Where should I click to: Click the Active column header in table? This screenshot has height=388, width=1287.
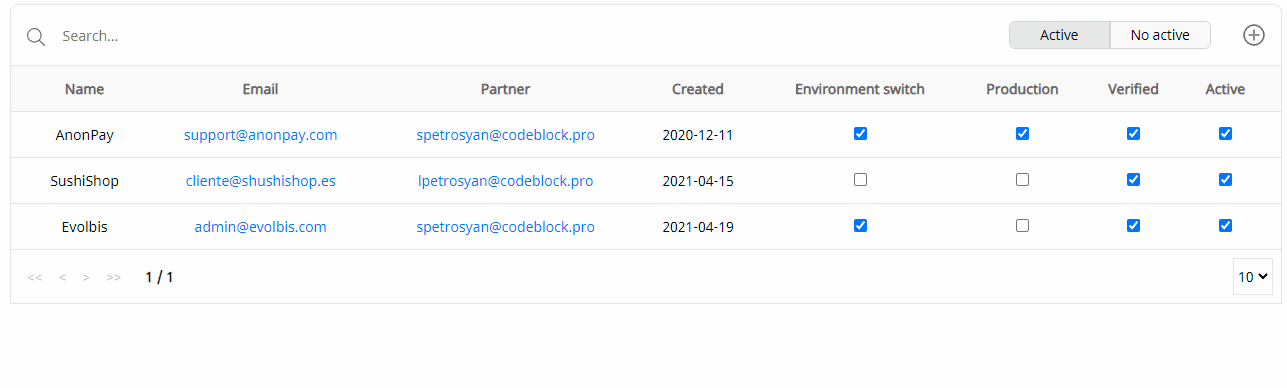click(x=1225, y=89)
